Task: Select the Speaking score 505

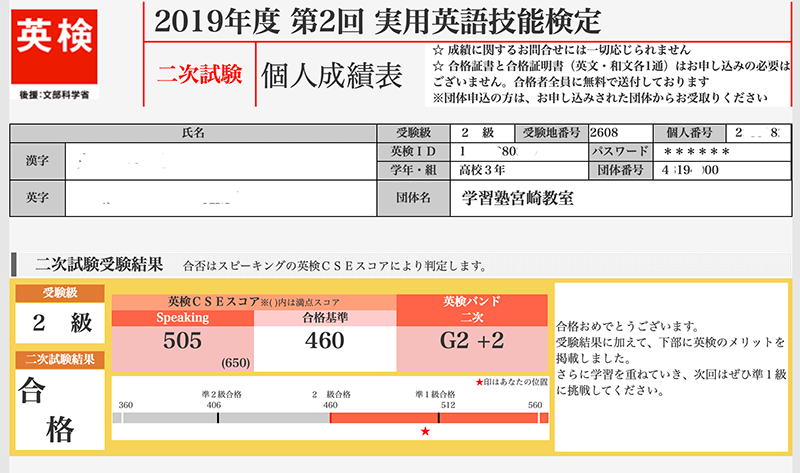Action: (182, 342)
